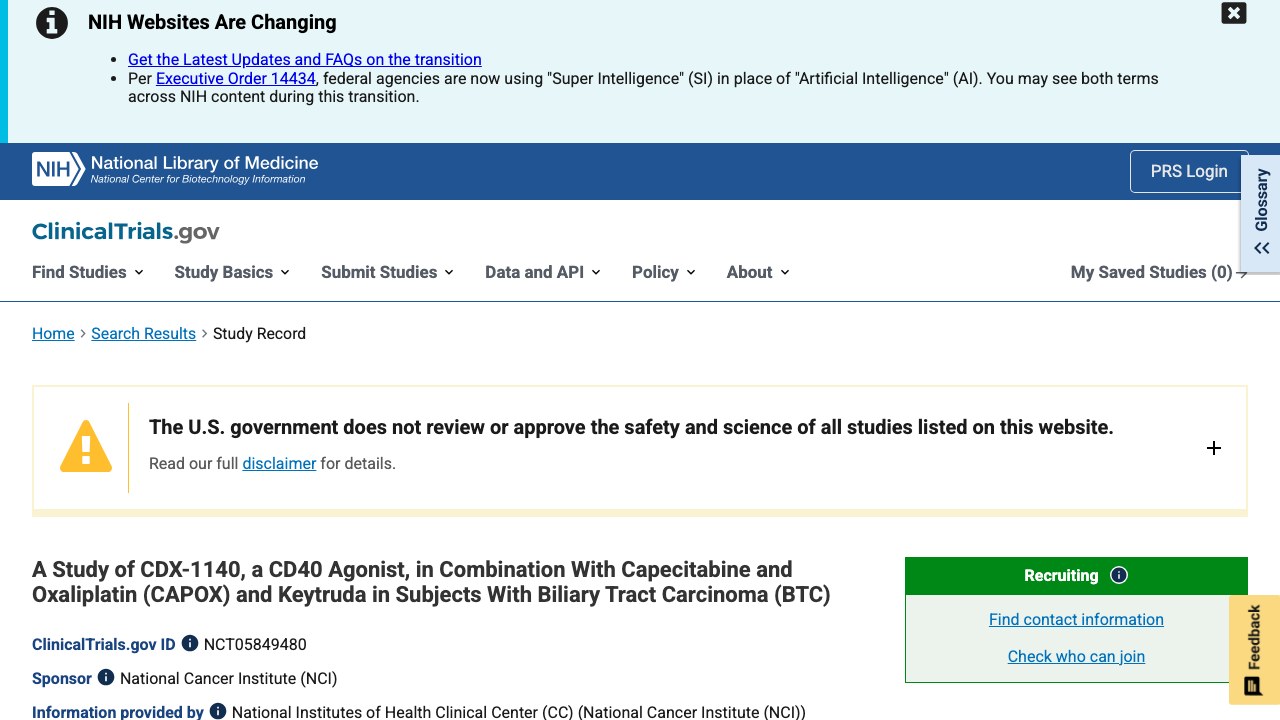This screenshot has height=720, width=1280.
Task: Follow the Check who can join link
Action: coord(1076,656)
